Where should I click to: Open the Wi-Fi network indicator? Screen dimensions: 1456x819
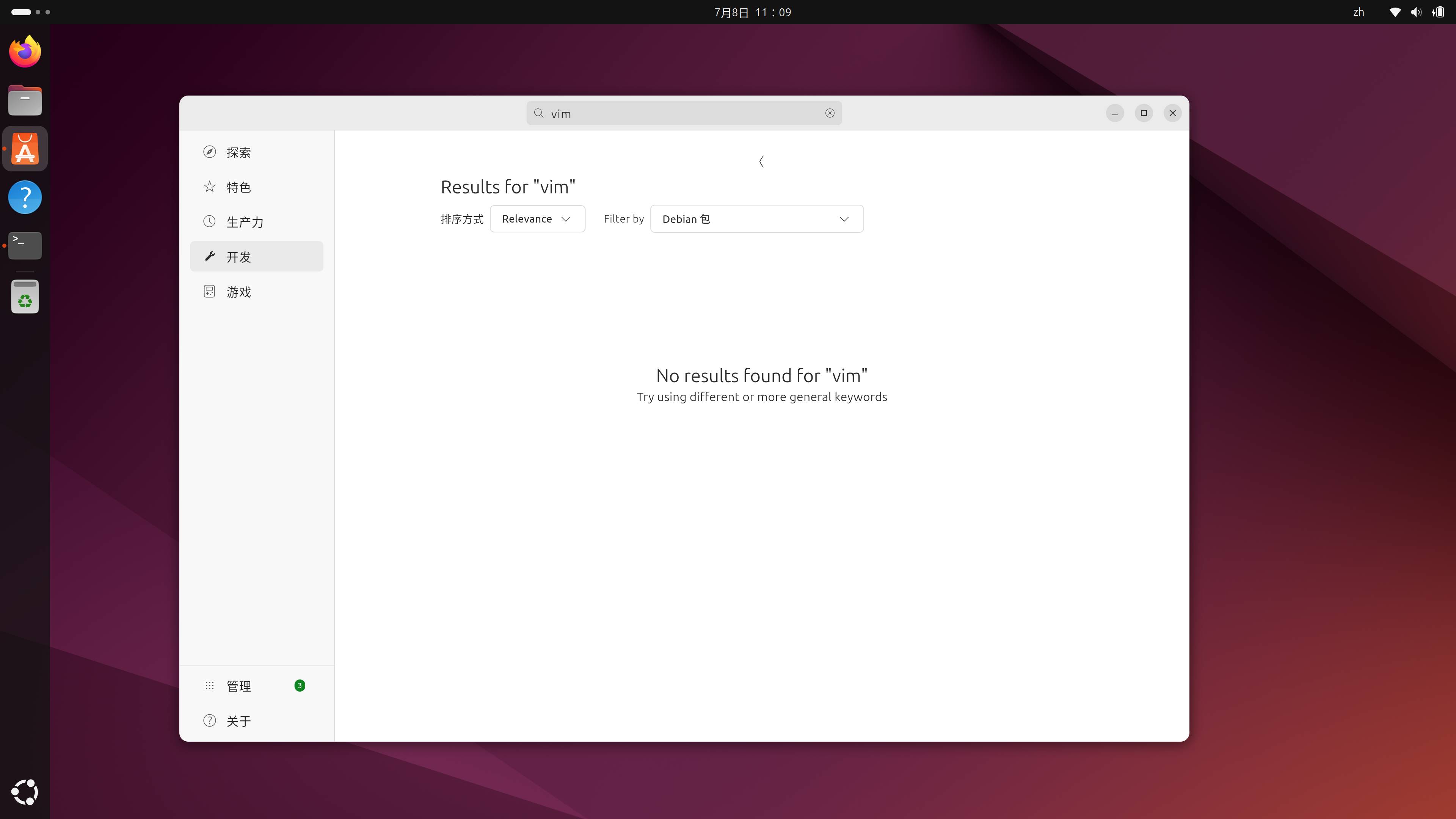pos(1395,12)
